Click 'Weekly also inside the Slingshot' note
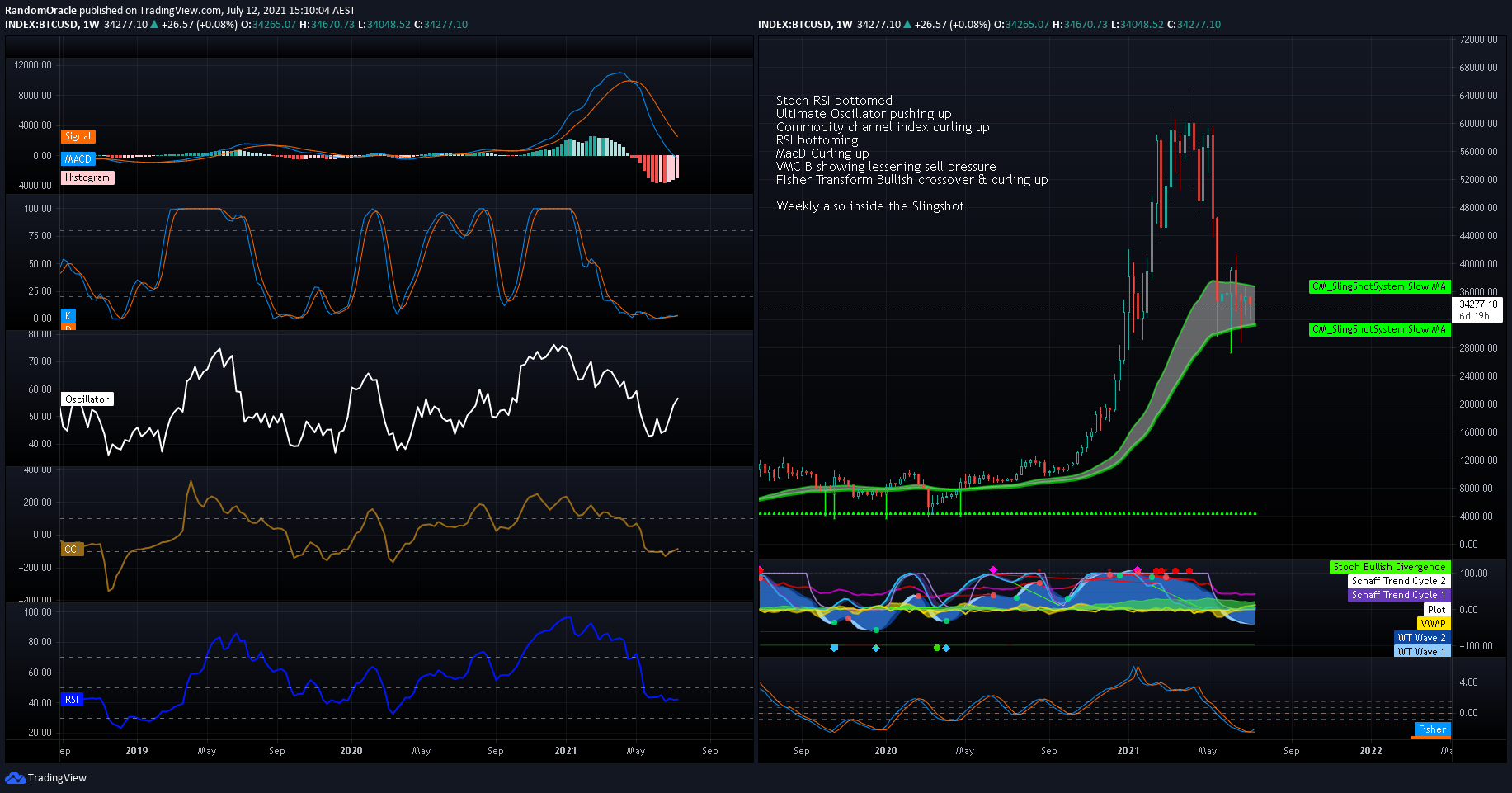The height and width of the screenshot is (793, 1512). 870,206
